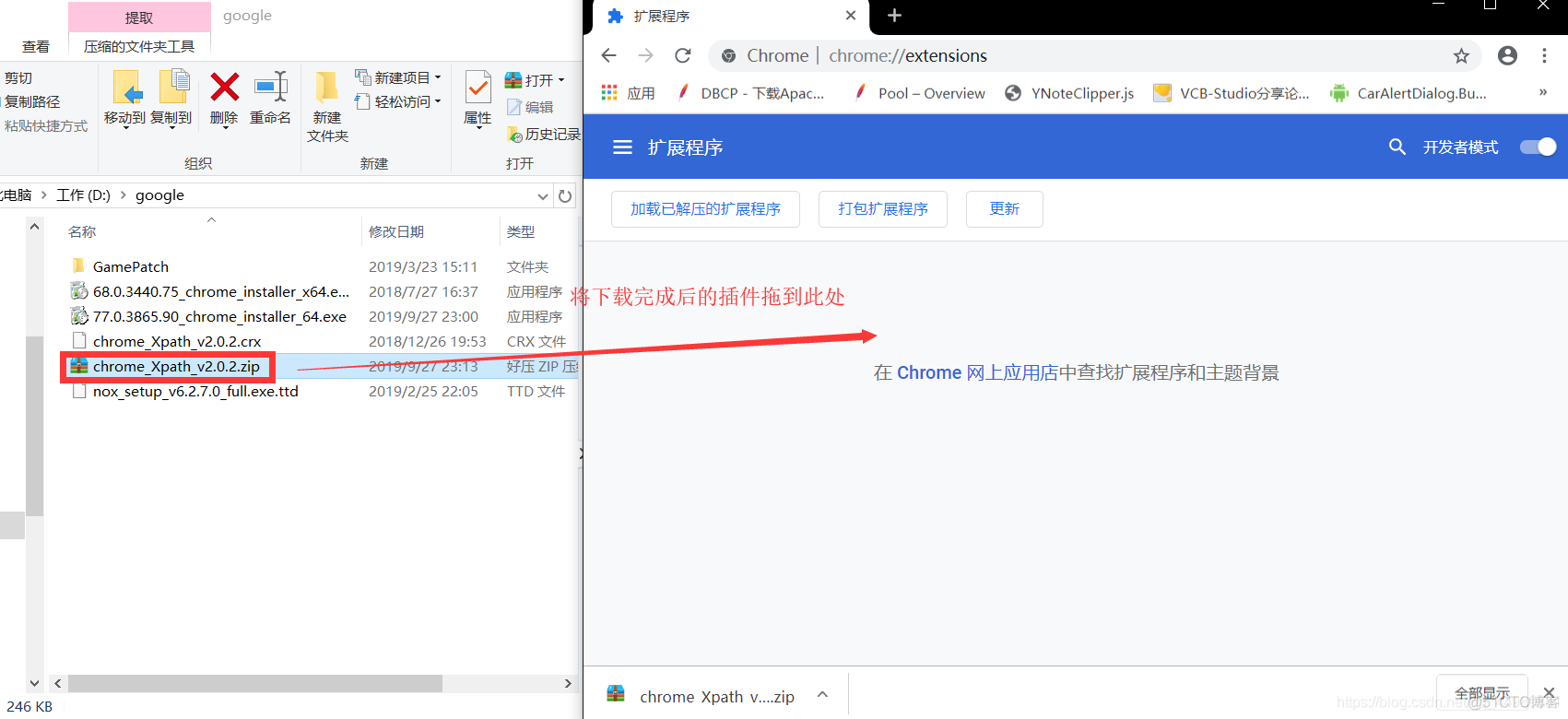Sort files by Type column header
This screenshot has width=1568, height=719.
[x=521, y=231]
